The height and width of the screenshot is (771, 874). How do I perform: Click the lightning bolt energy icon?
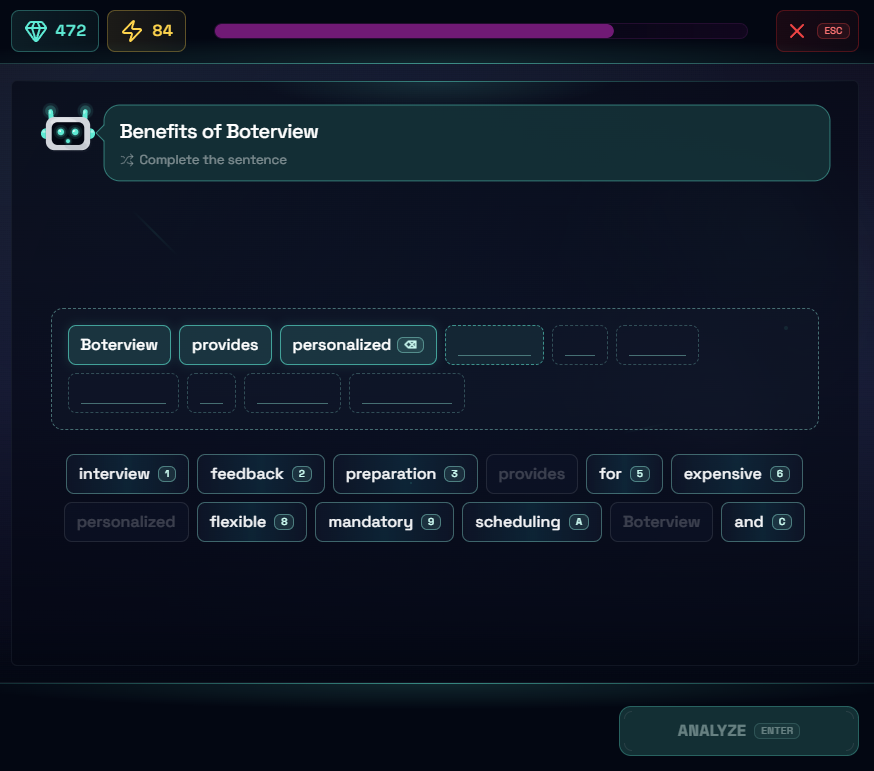[132, 31]
